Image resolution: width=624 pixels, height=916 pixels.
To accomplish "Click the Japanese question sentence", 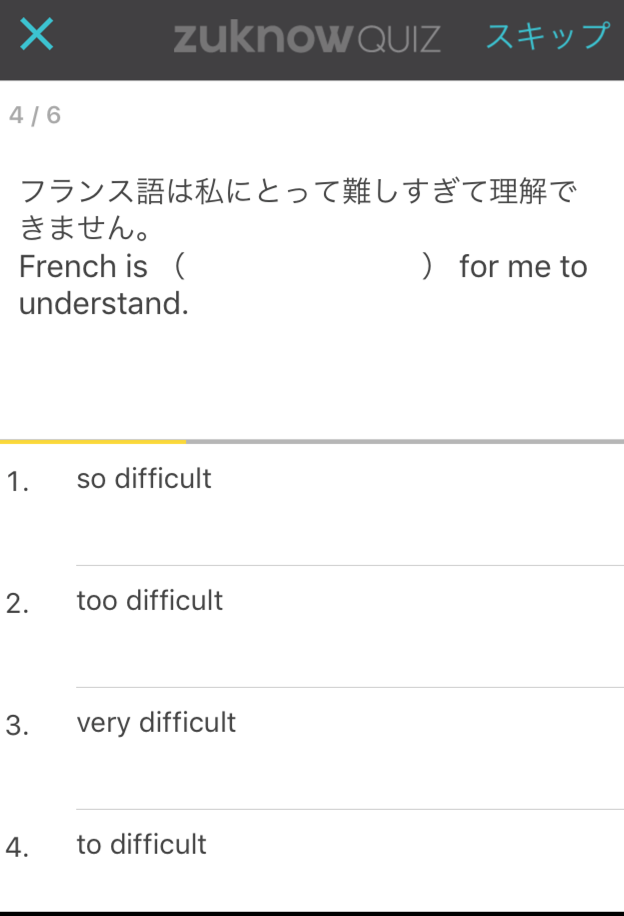I will 298,209.
